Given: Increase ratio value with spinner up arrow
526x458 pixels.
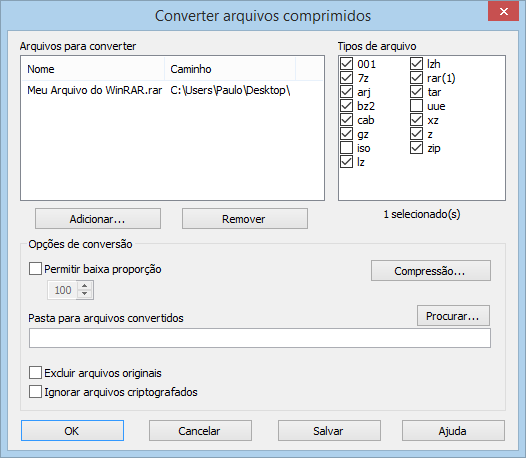Looking at the screenshot, I should click(85, 286).
